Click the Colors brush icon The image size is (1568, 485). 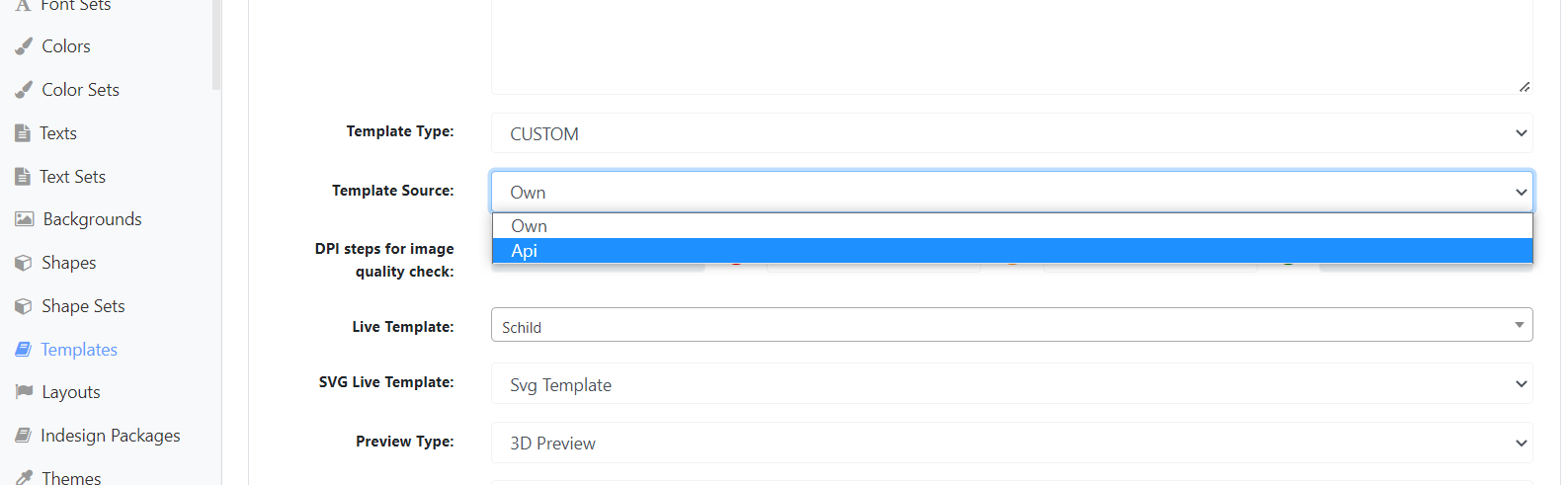(x=24, y=46)
